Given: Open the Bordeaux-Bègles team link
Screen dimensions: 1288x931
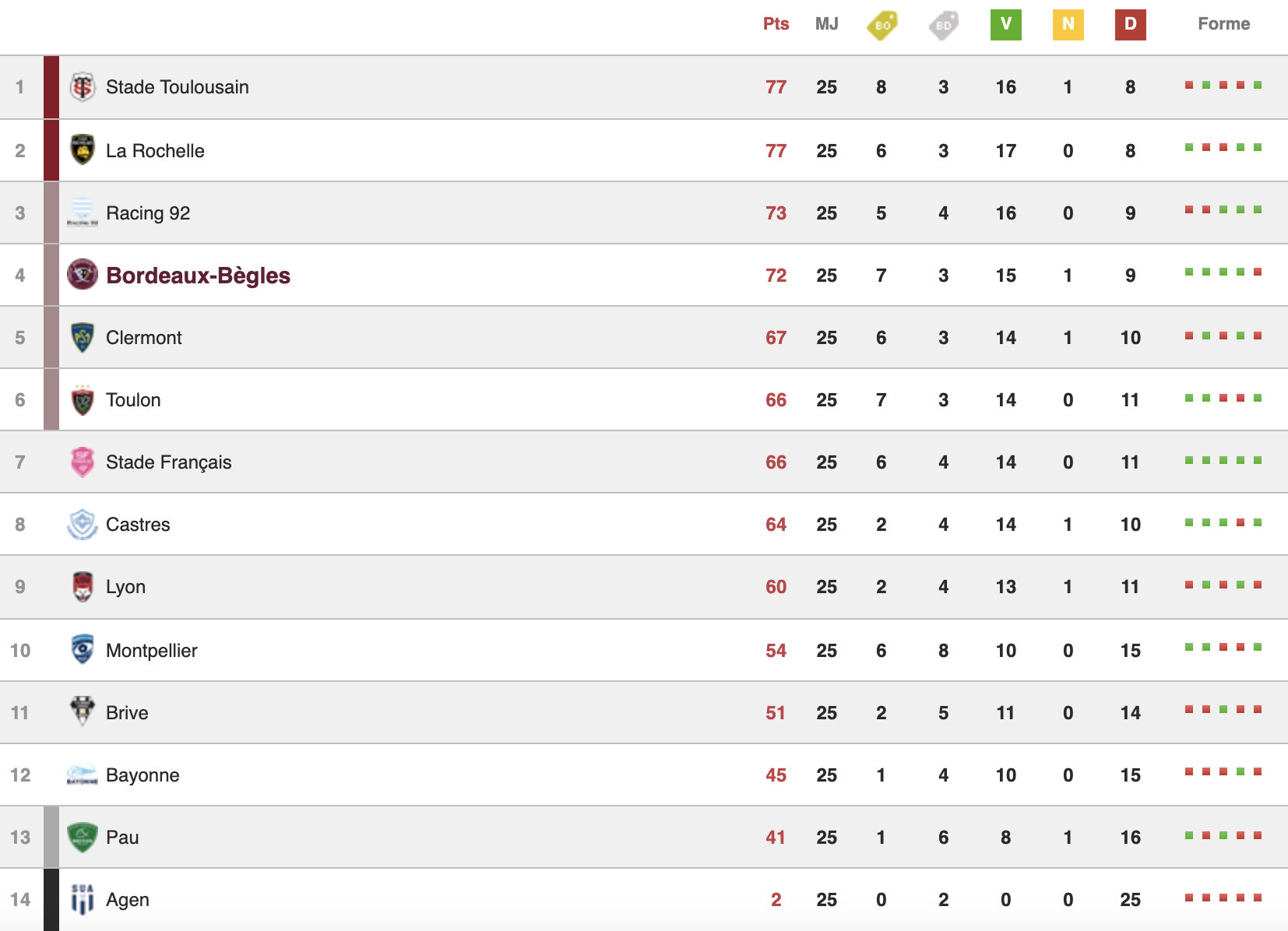Looking at the screenshot, I should click(198, 276).
